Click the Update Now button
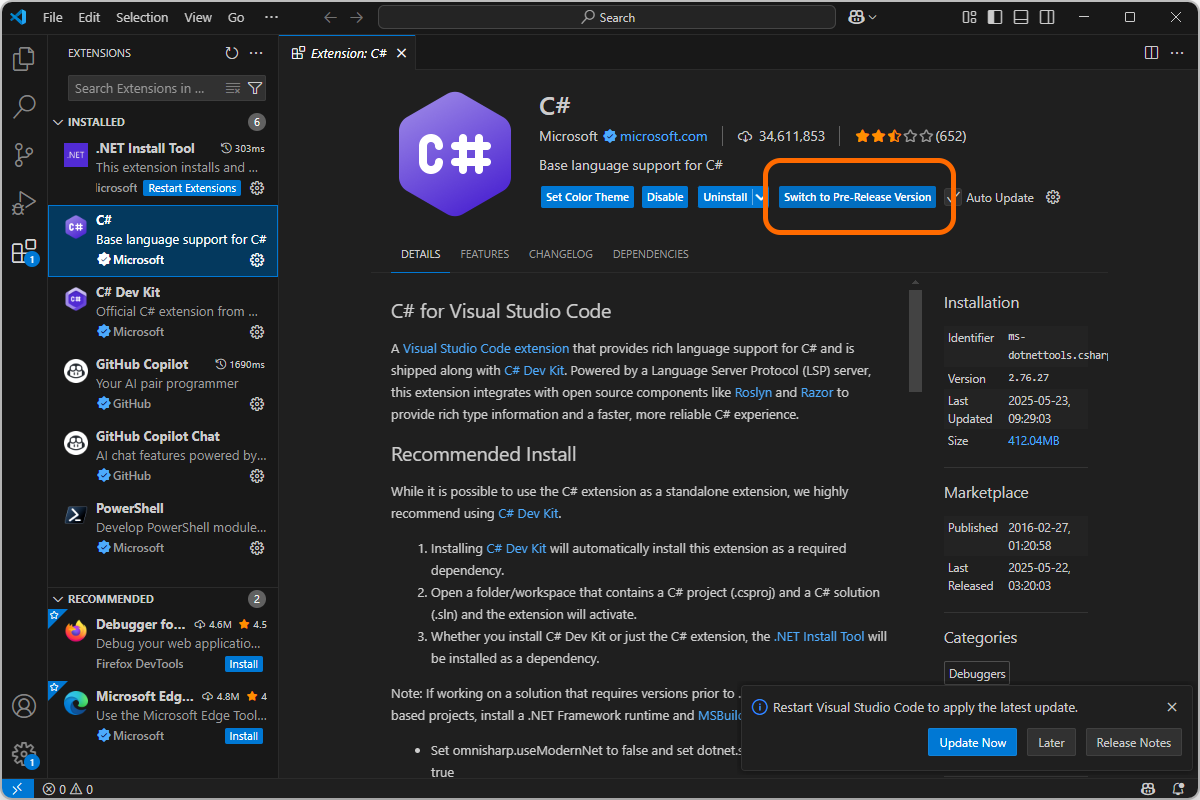Viewport: 1200px width, 800px height. (x=972, y=742)
